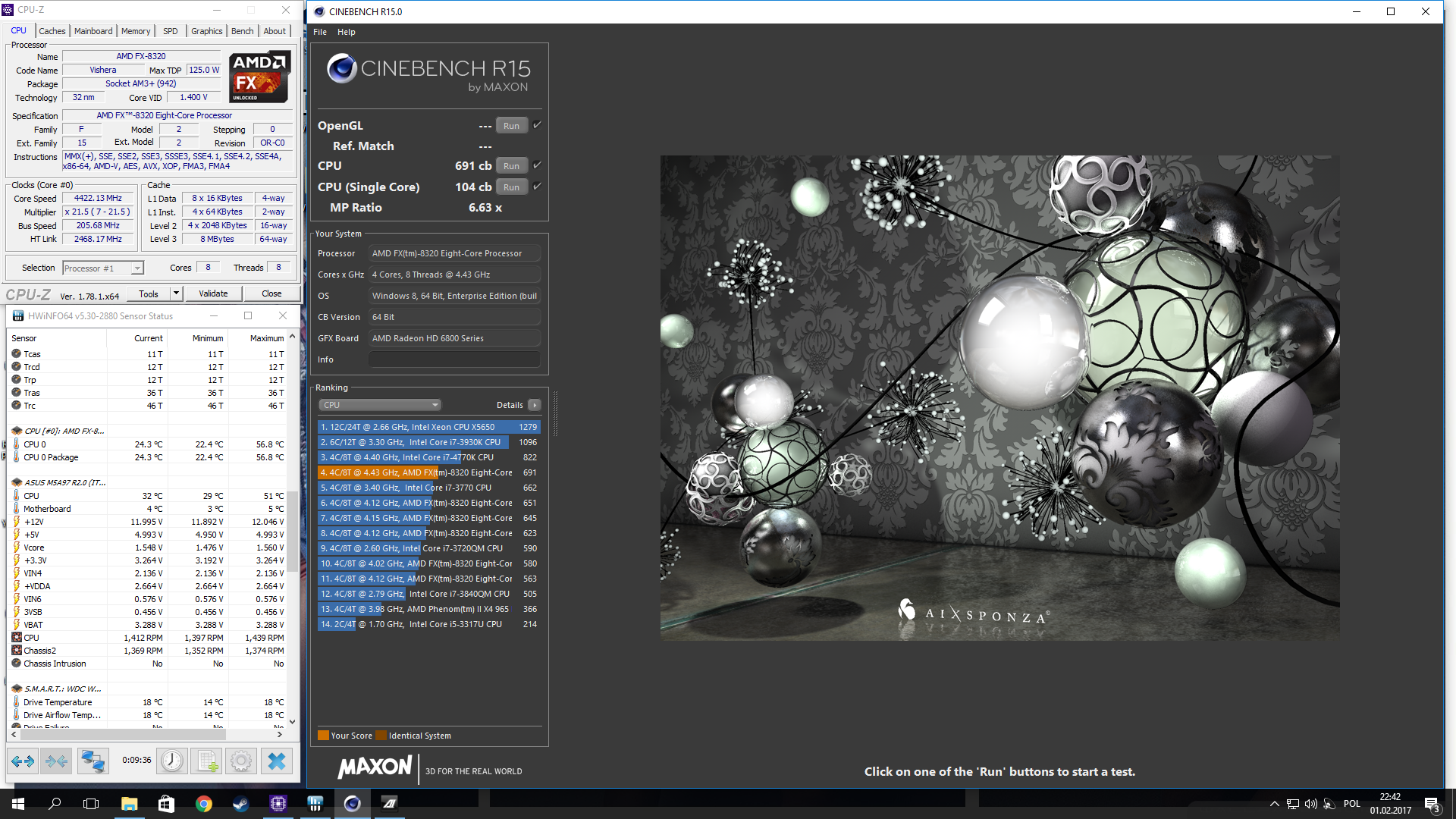Open Steam from taskbar
Image resolution: width=1456 pixels, height=819 pixels.
(x=240, y=804)
